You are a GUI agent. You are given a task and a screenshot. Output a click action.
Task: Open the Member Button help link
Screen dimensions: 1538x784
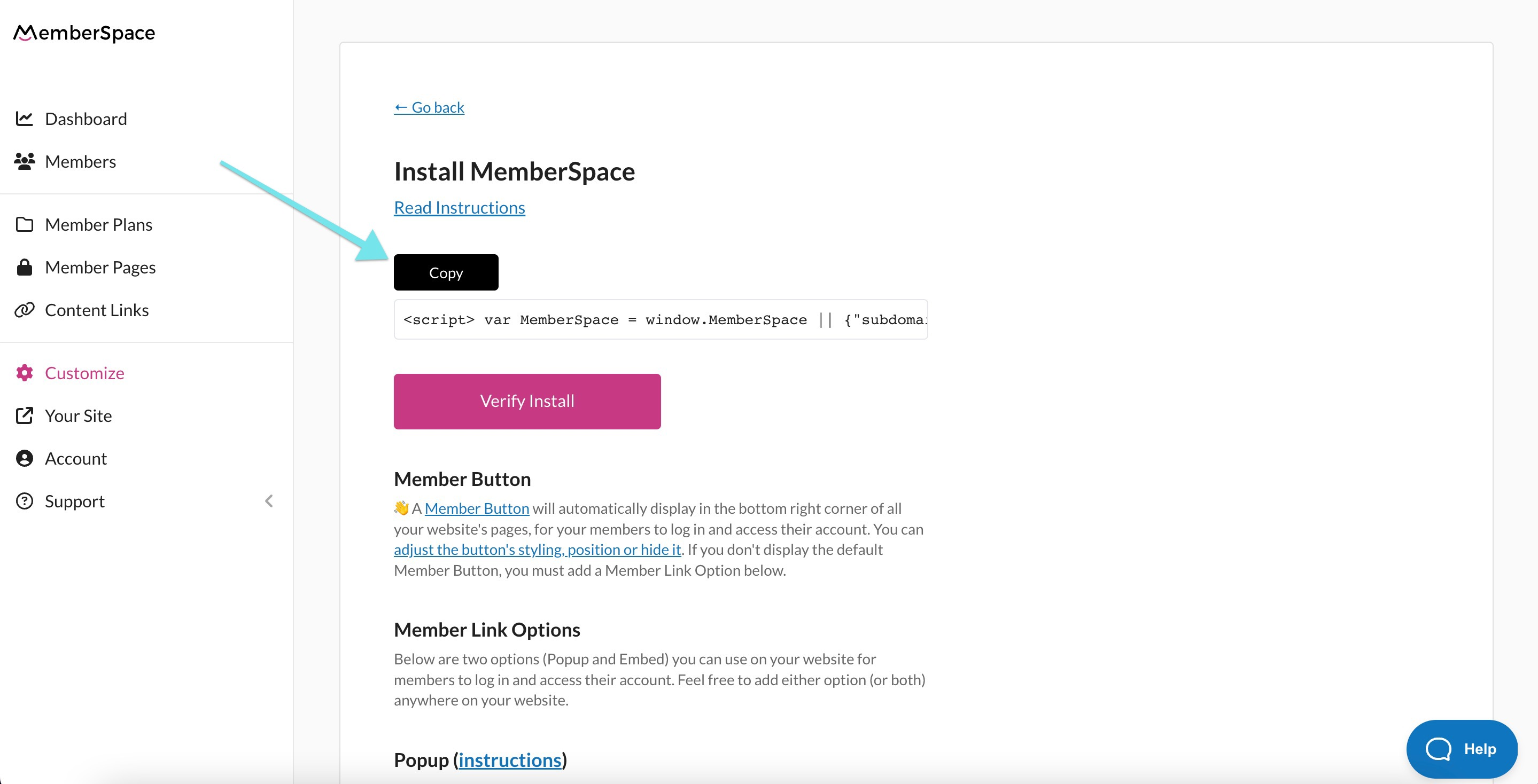pyautogui.click(x=477, y=508)
